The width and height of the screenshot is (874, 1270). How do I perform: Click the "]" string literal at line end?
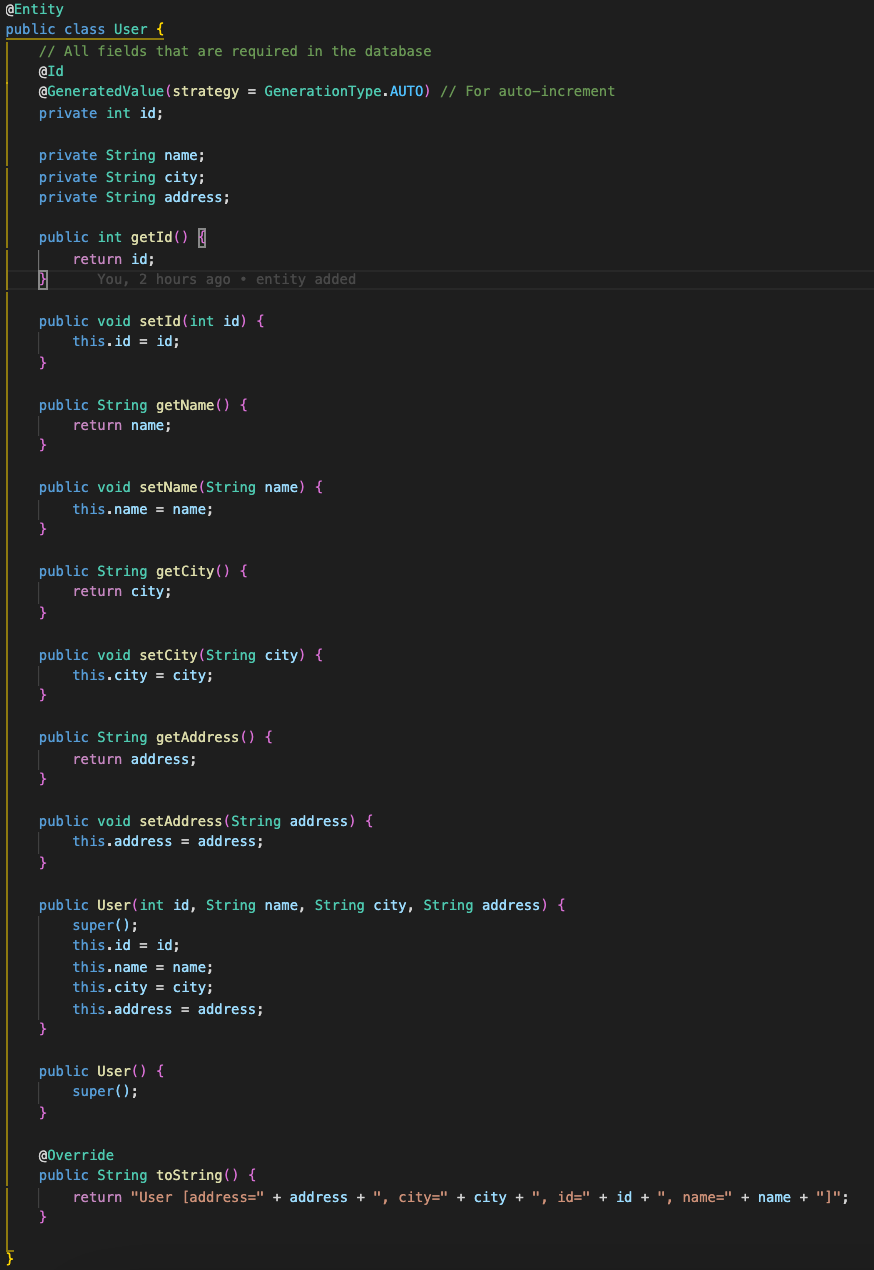click(828, 1197)
